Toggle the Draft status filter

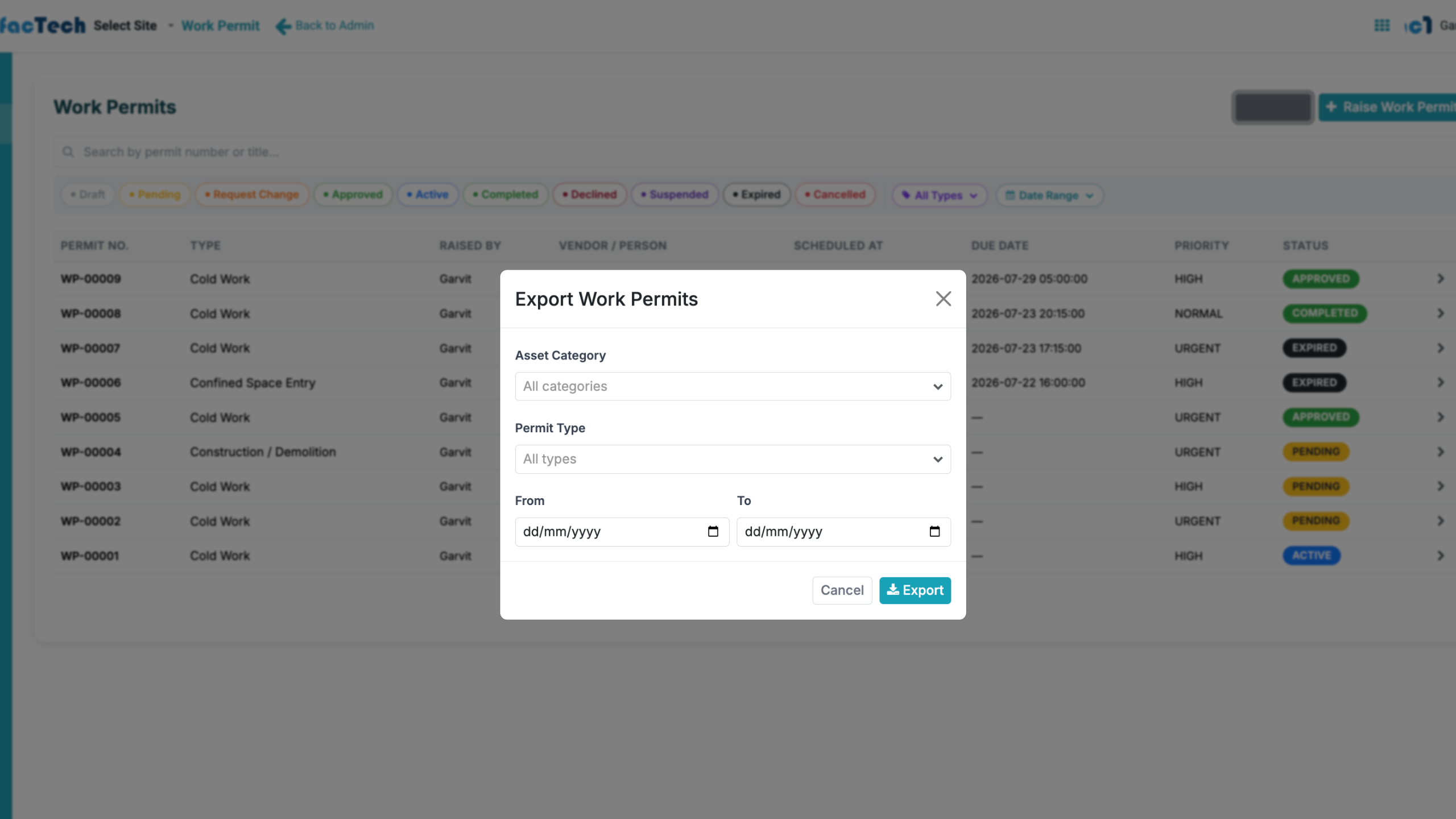pyautogui.click(x=88, y=195)
